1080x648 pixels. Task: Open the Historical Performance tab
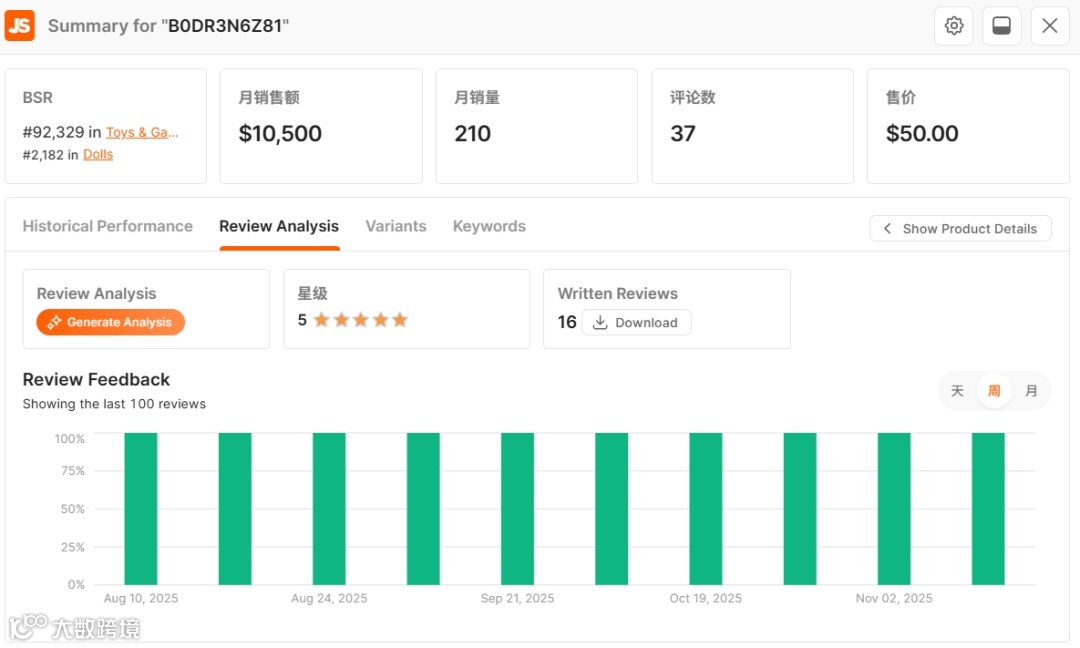point(108,226)
